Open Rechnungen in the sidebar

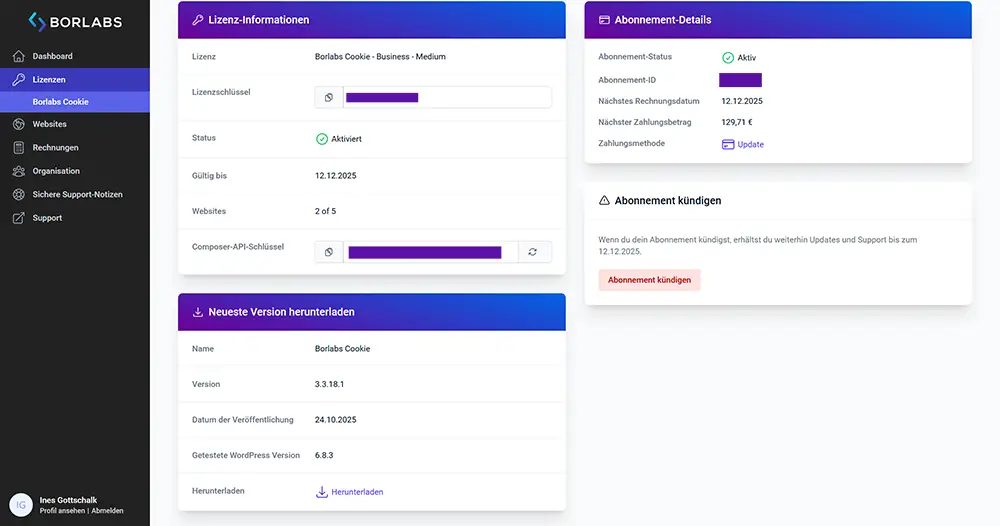75,148
